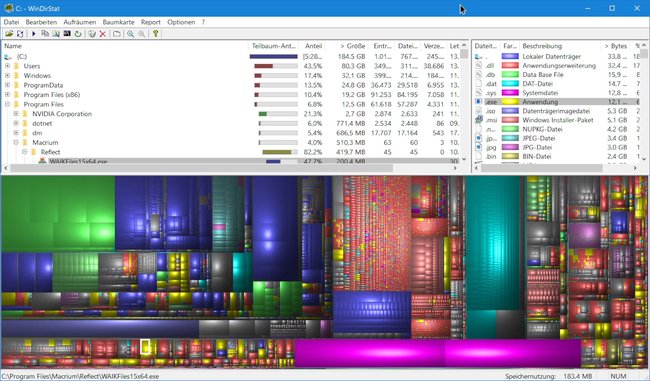Click the Open drive toolbar icon
This screenshot has width=650, height=381.
pyautogui.click(x=9, y=34)
